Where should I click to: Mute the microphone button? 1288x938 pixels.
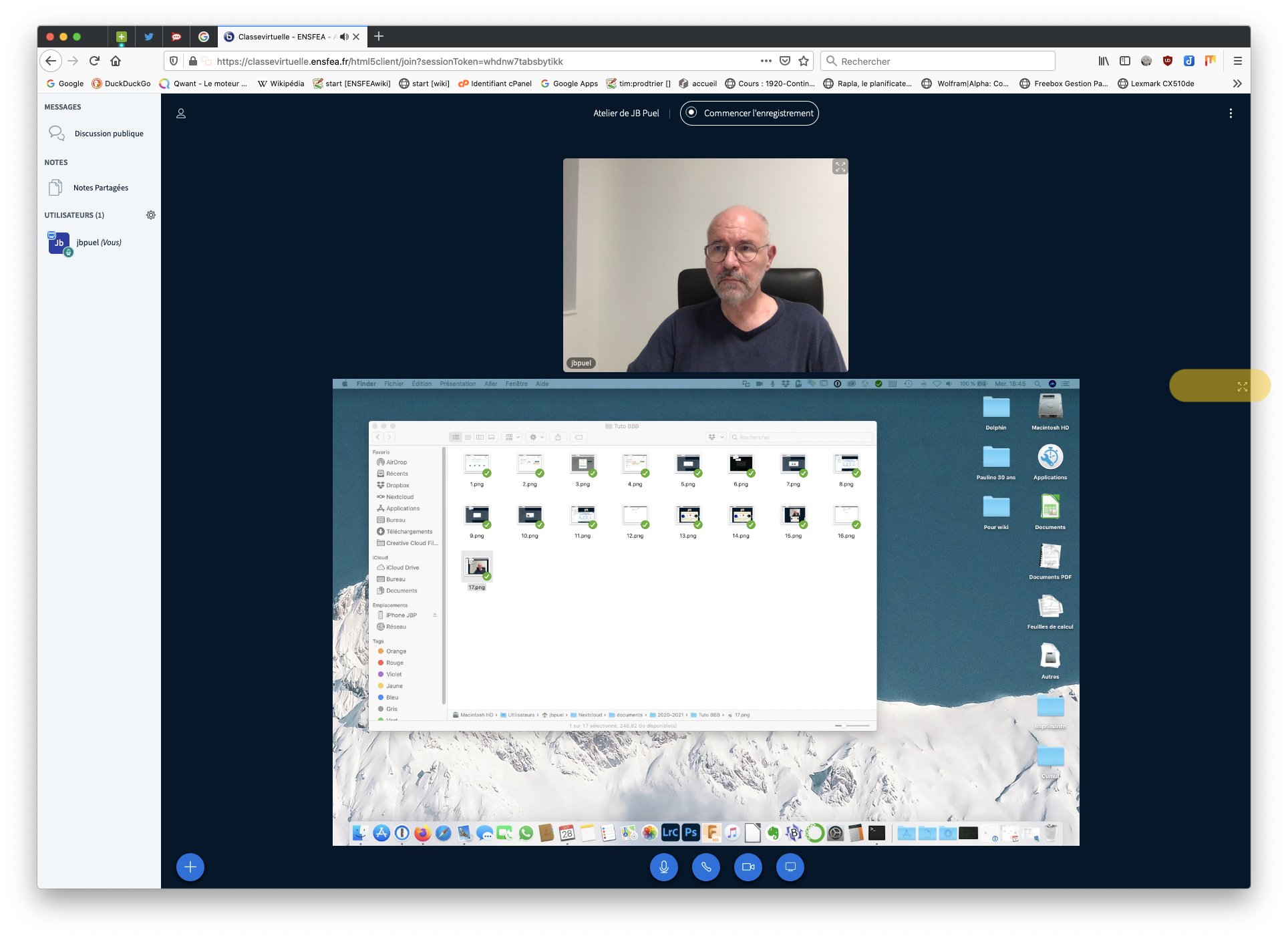(663, 867)
